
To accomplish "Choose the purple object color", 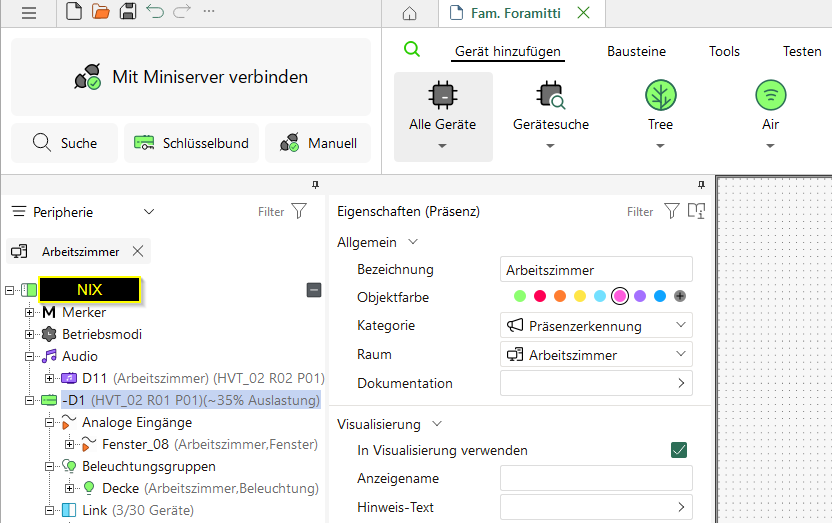I will [640, 296].
